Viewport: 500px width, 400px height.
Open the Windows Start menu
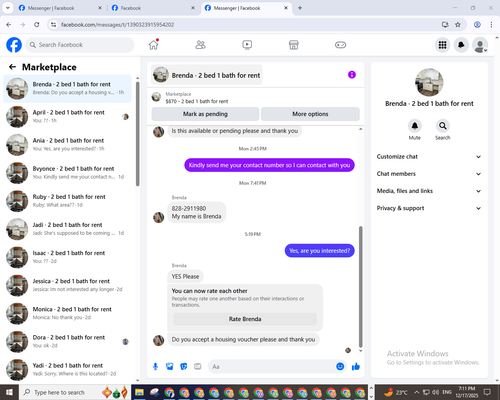click(x=9, y=392)
